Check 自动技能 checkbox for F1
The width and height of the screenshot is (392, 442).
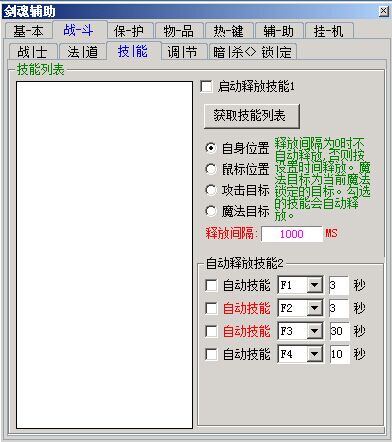[x=211, y=286]
